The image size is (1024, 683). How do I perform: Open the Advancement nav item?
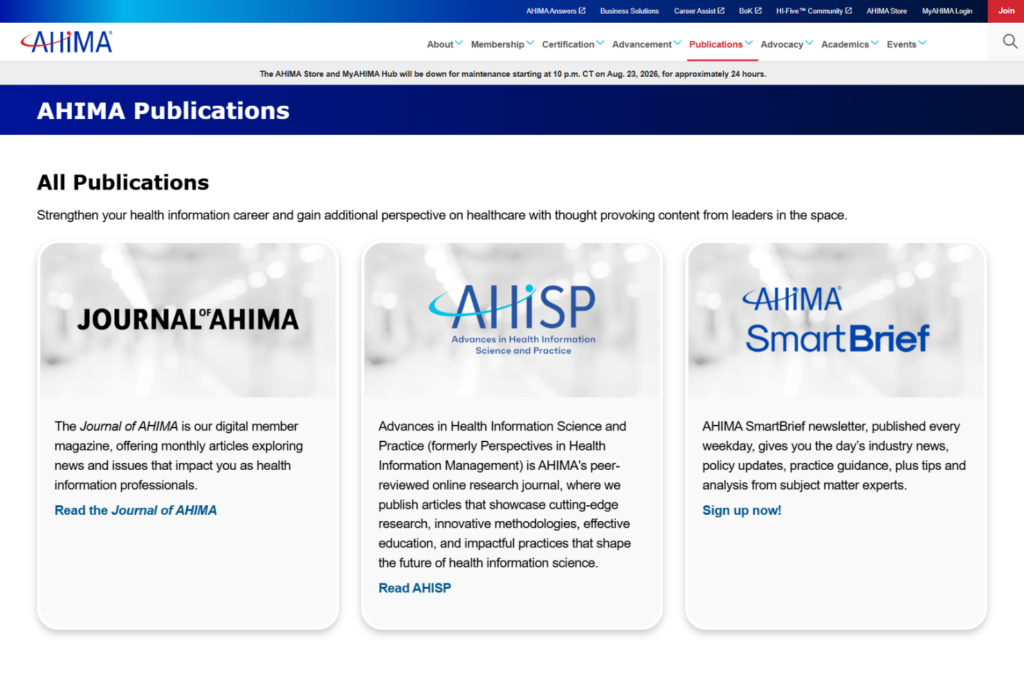click(641, 44)
